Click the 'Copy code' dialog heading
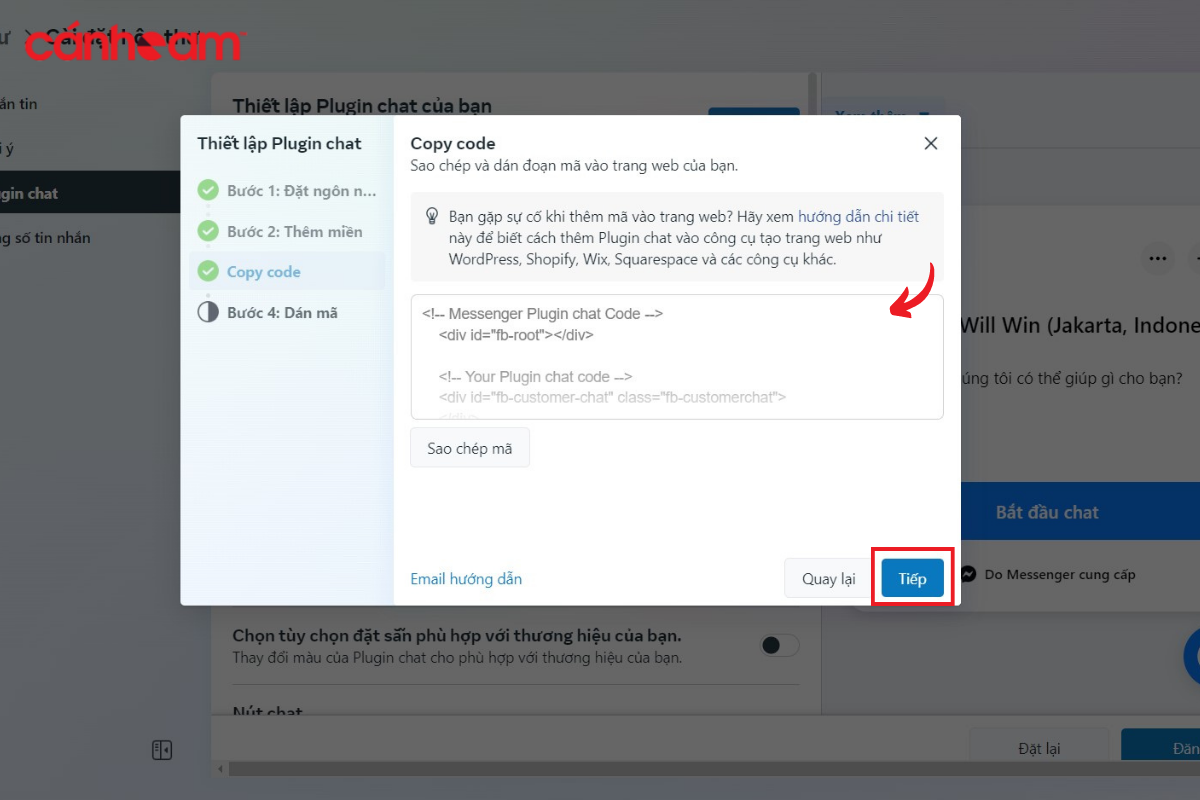The image size is (1200, 800). pyautogui.click(x=453, y=144)
